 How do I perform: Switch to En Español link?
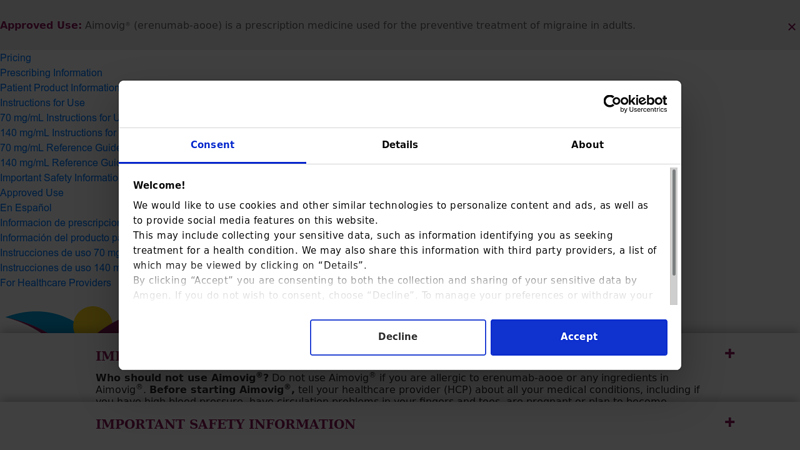coord(26,208)
